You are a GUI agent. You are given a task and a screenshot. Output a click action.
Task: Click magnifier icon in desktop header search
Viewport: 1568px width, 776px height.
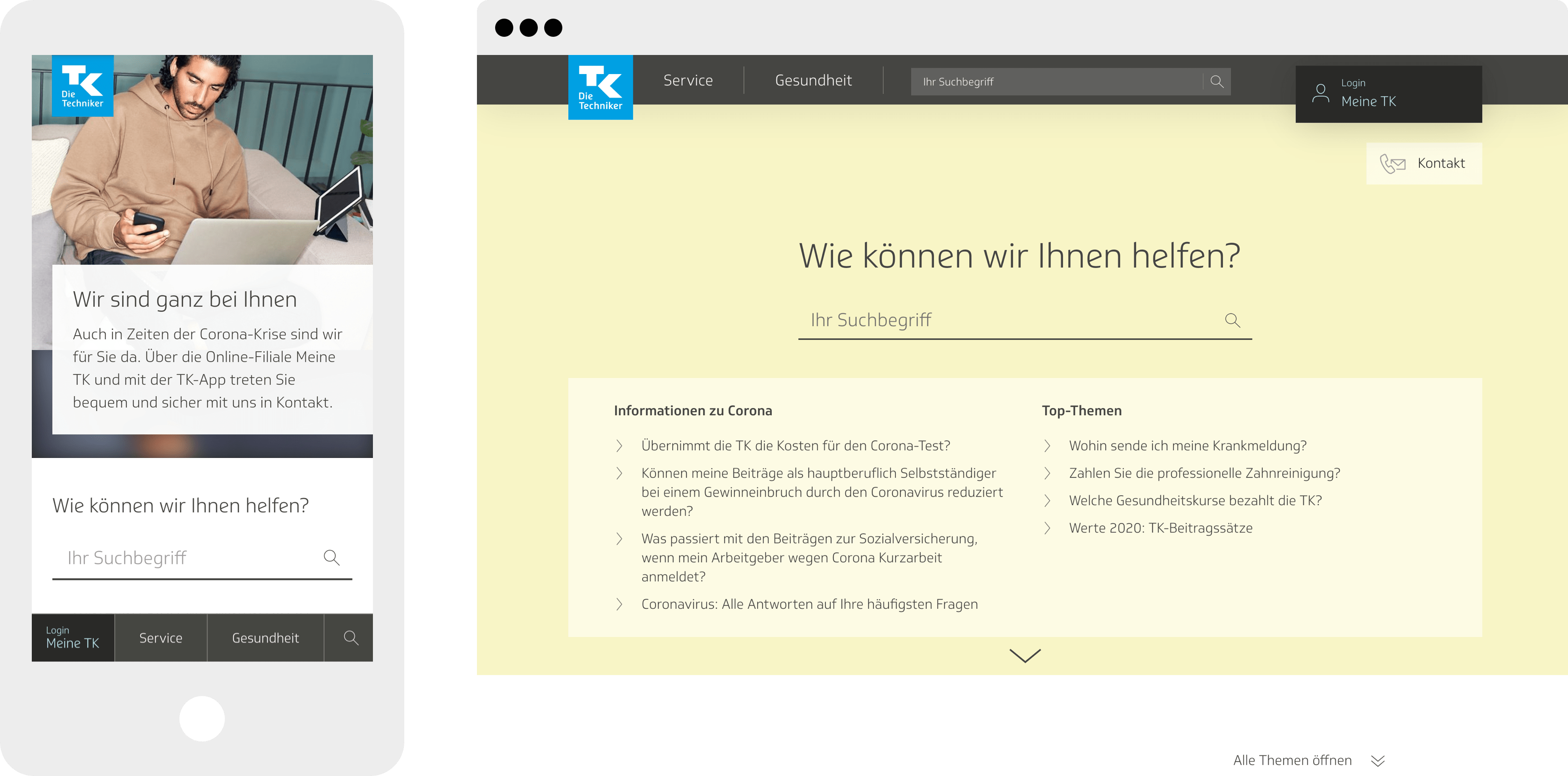point(1217,82)
